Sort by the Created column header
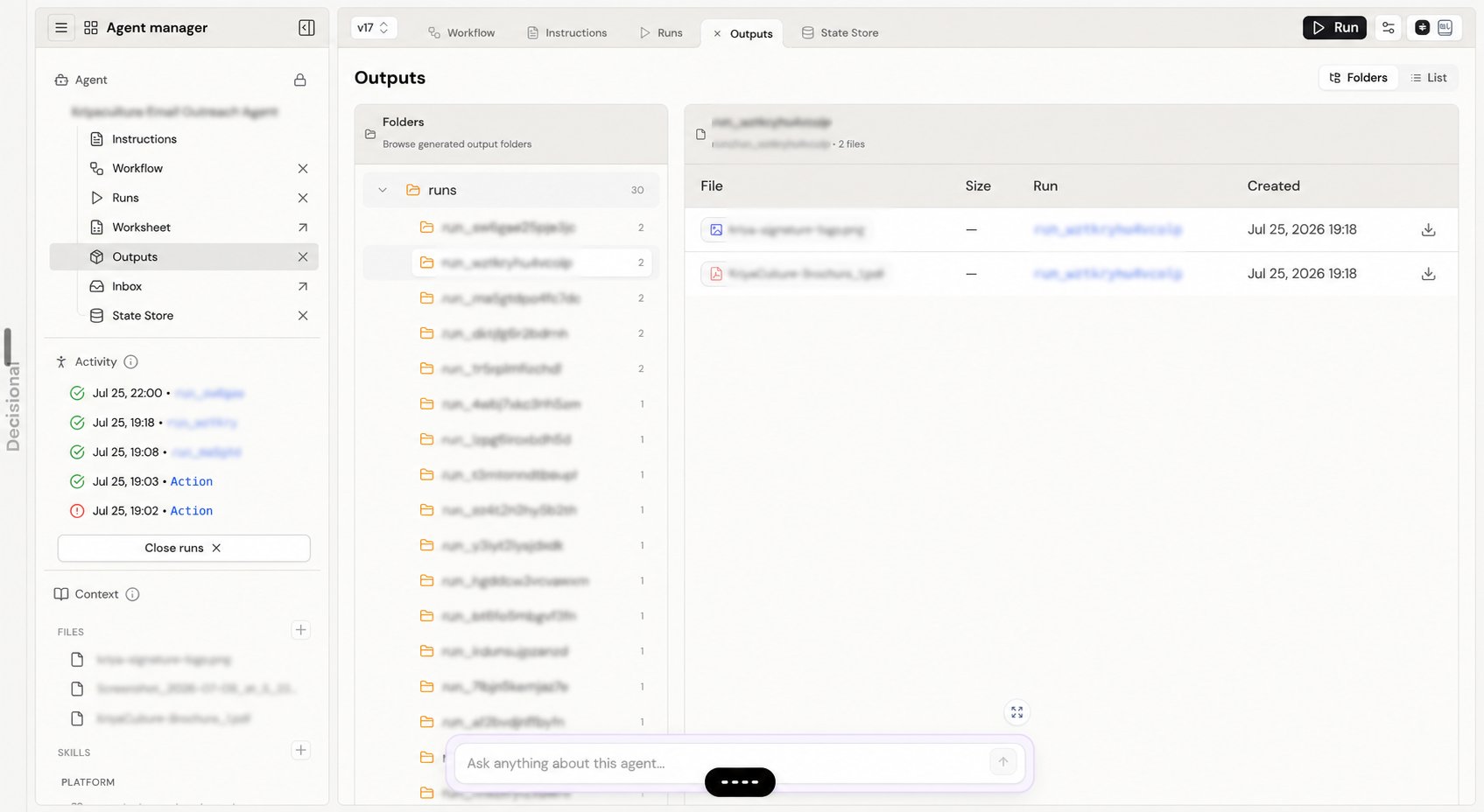 click(x=1273, y=185)
